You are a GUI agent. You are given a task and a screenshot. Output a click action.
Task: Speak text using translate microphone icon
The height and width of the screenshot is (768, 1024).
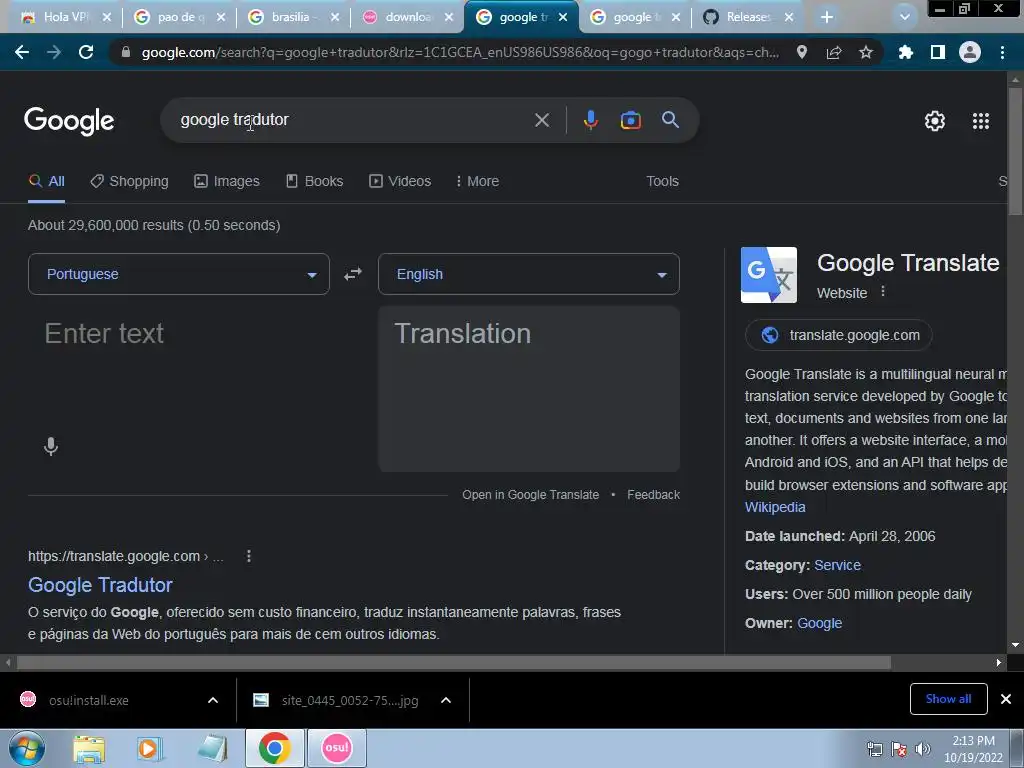51,447
